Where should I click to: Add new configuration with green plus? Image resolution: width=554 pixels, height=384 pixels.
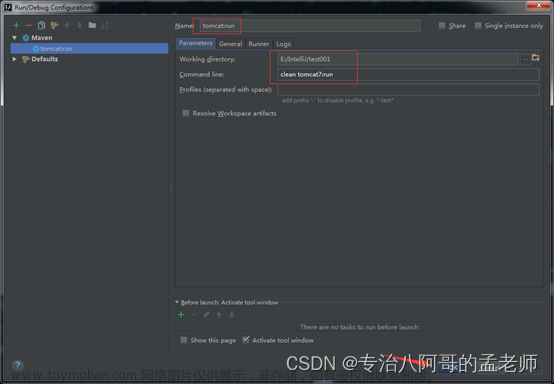point(16,25)
